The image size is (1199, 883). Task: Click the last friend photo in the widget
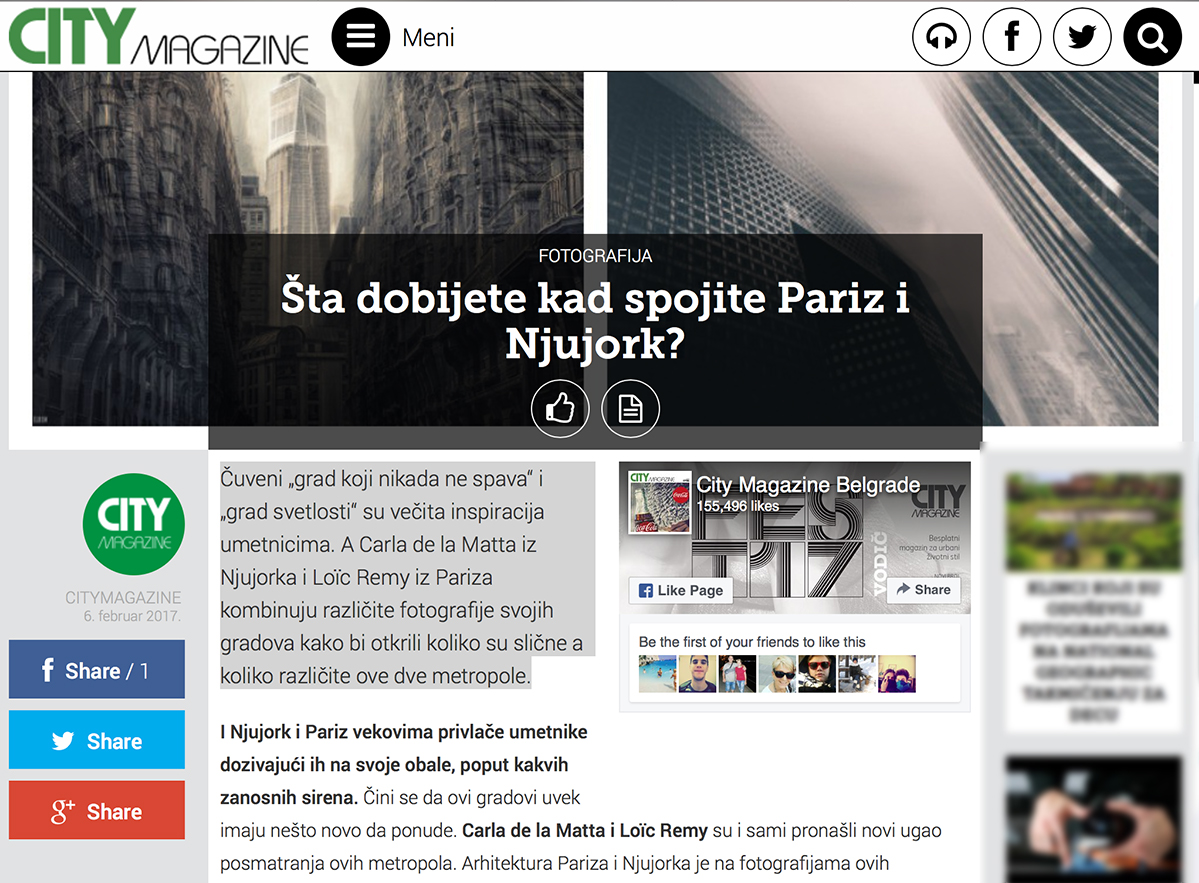coord(897,674)
